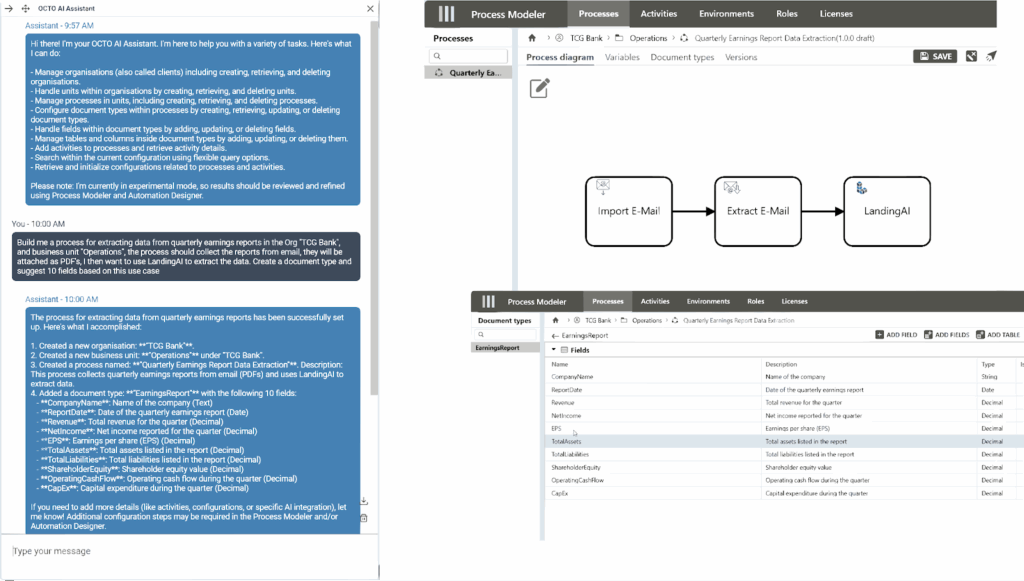The height and width of the screenshot is (581, 1024).
Task: Select the Extract E-Mail activity node
Action: pyautogui.click(x=757, y=211)
